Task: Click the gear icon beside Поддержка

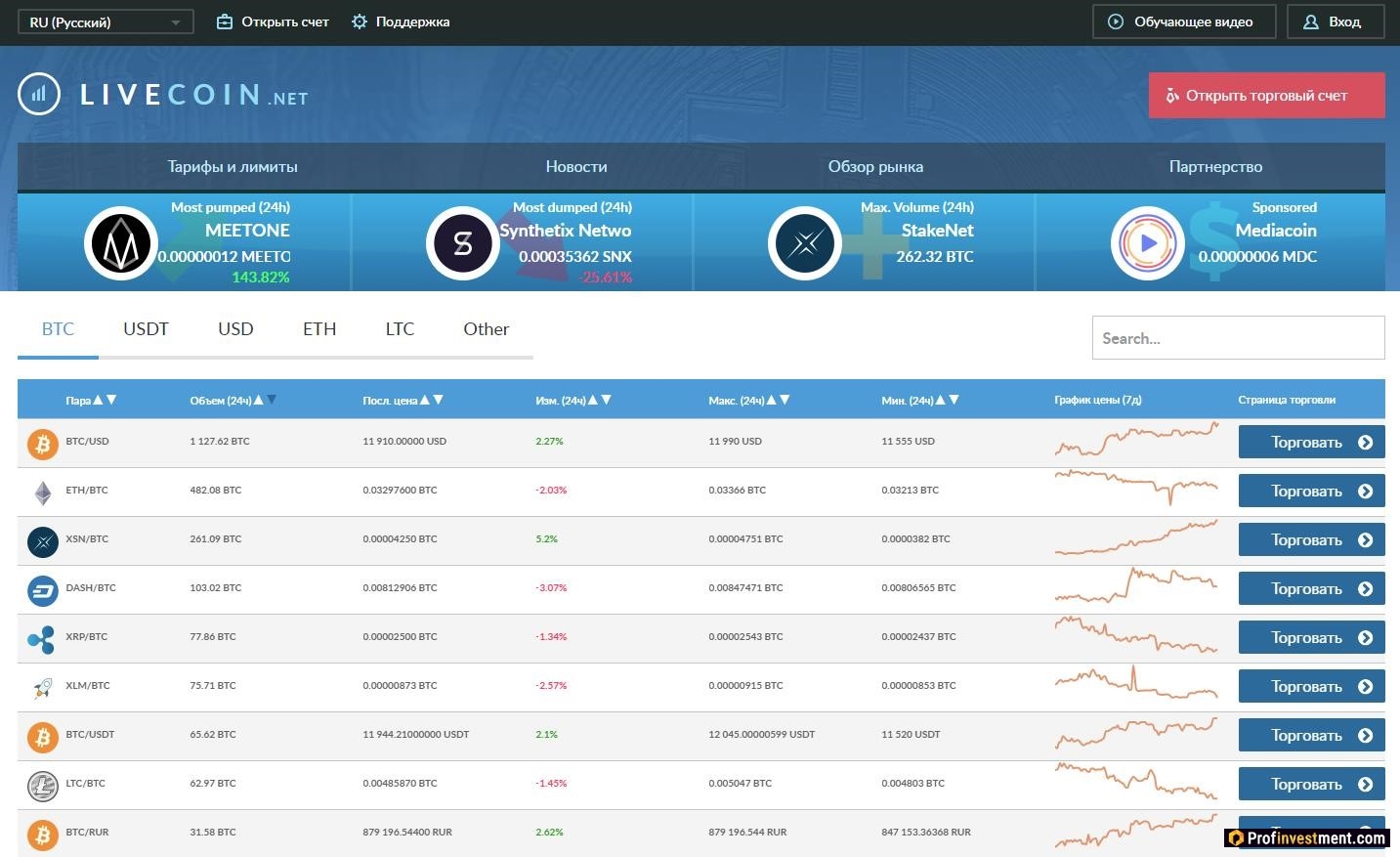Action: coord(360,21)
